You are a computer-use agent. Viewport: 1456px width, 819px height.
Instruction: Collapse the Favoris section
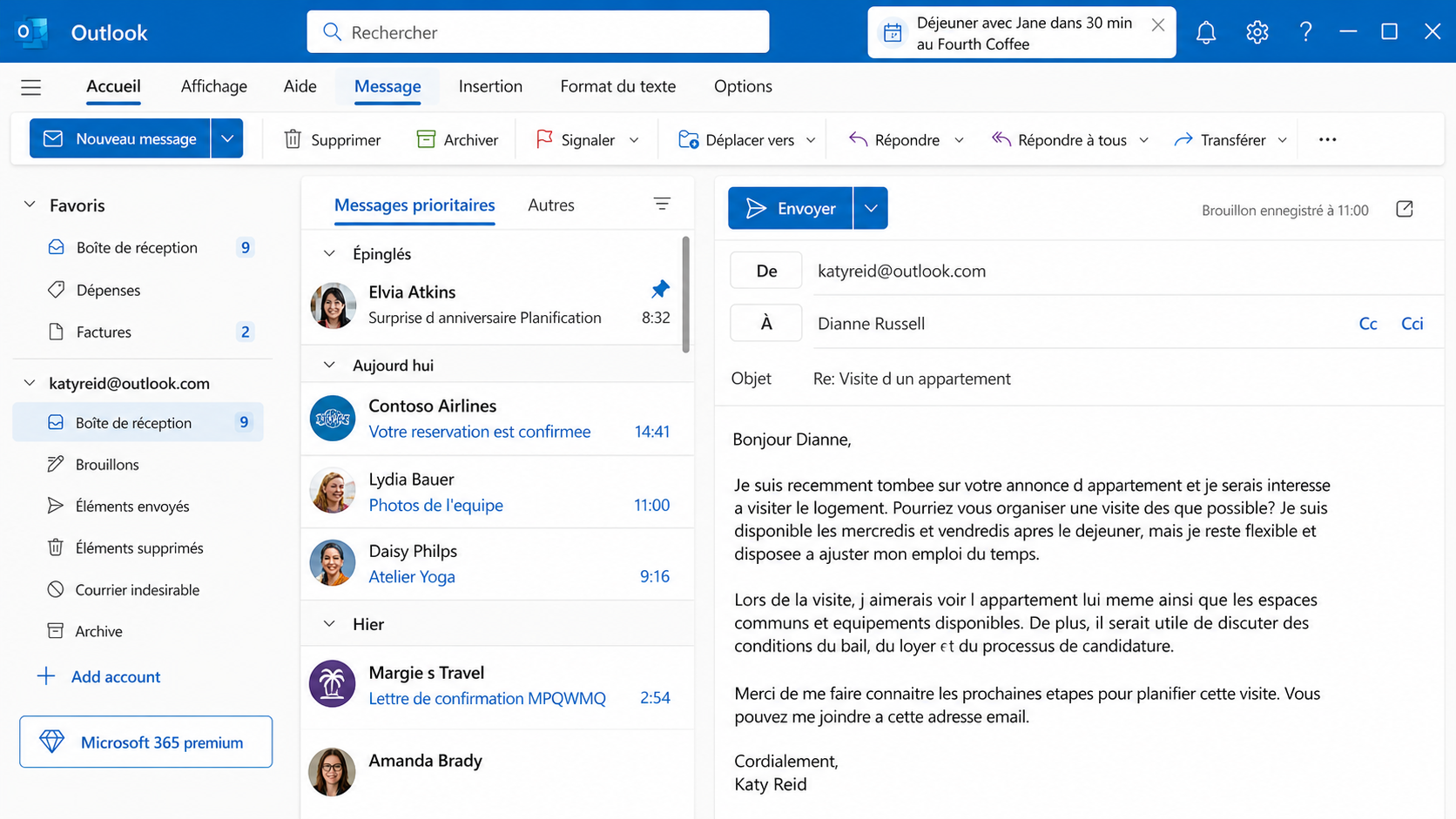(30, 205)
